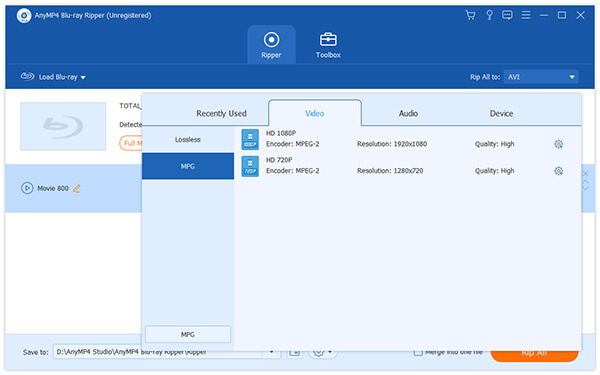Choose the Lossless format category
The image size is (600, 375).
point(188,140)
